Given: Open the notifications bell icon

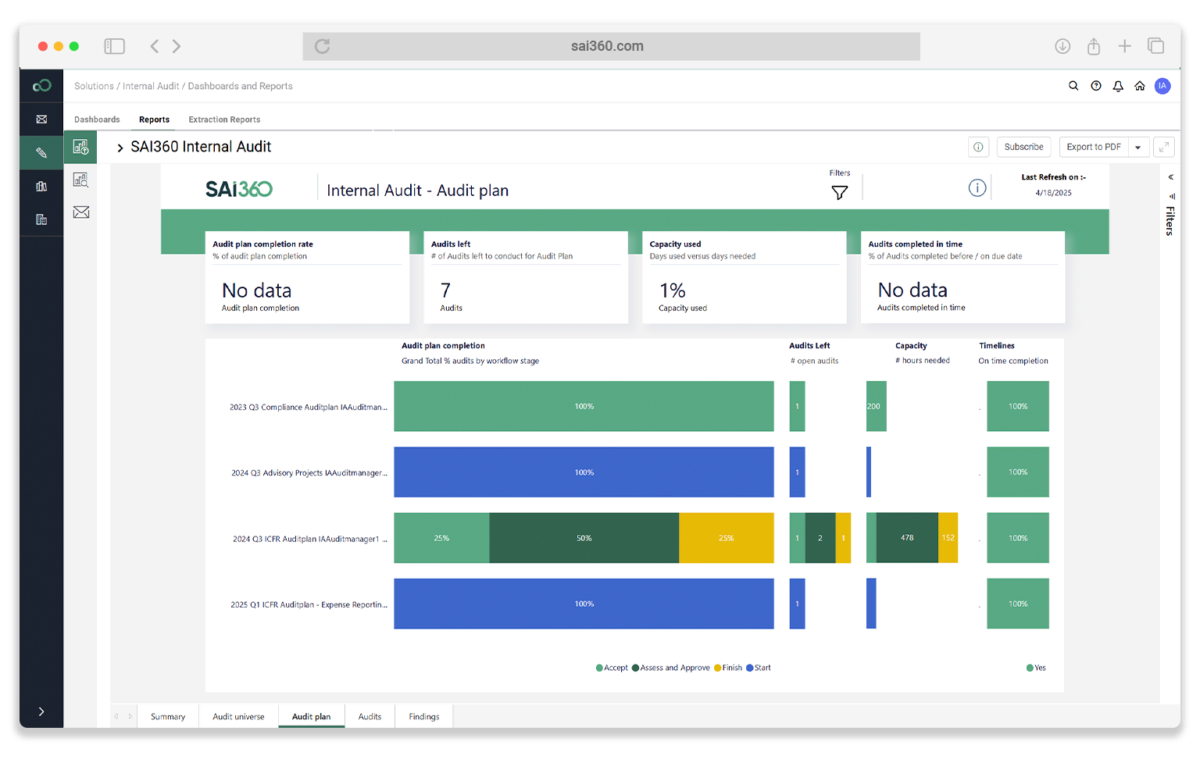Looking at the screenshot, I should [1117, 86].
